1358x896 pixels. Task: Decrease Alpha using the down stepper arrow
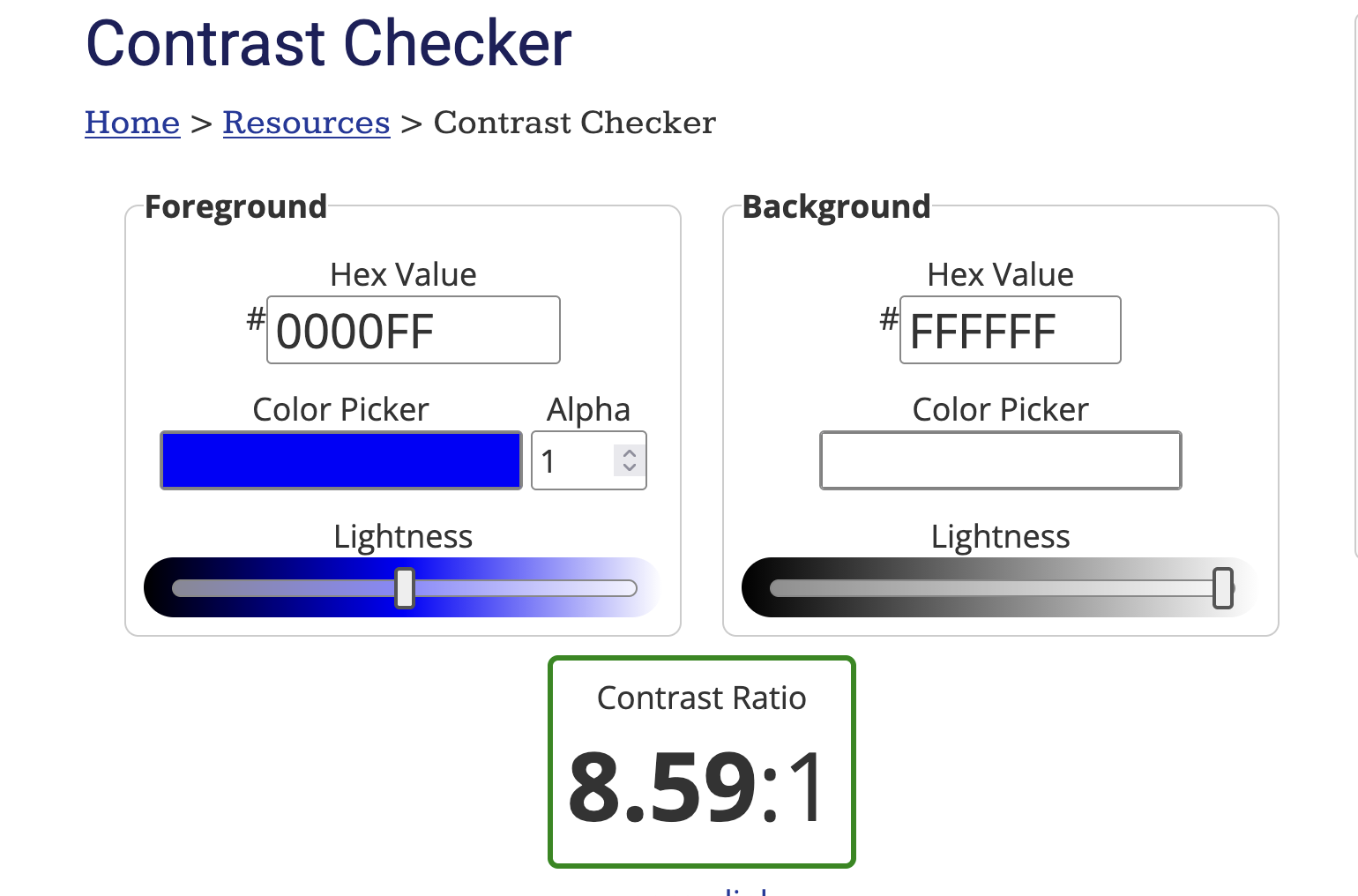click(630, 467)
